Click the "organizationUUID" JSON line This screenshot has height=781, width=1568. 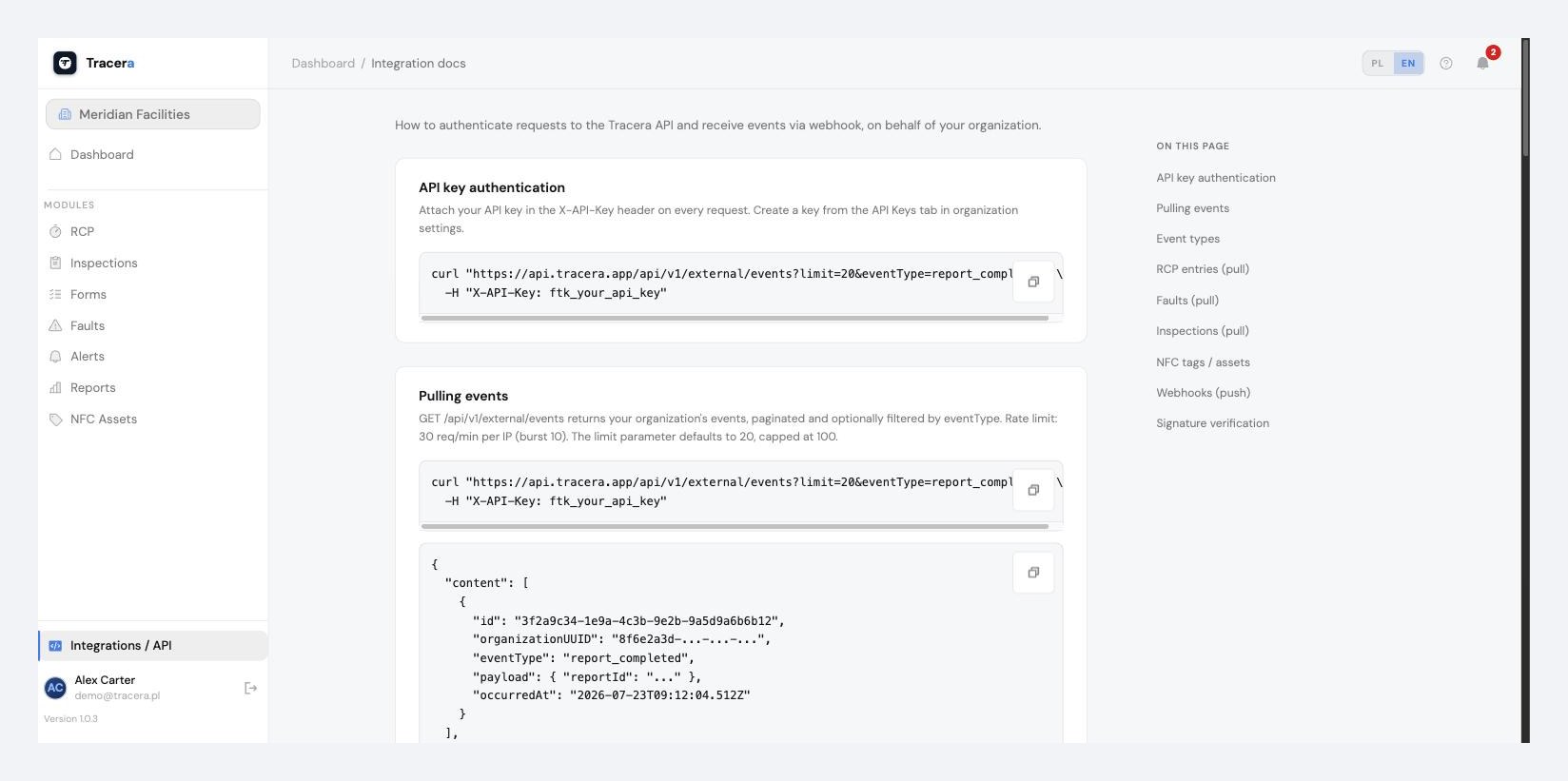tap(621, 639)
